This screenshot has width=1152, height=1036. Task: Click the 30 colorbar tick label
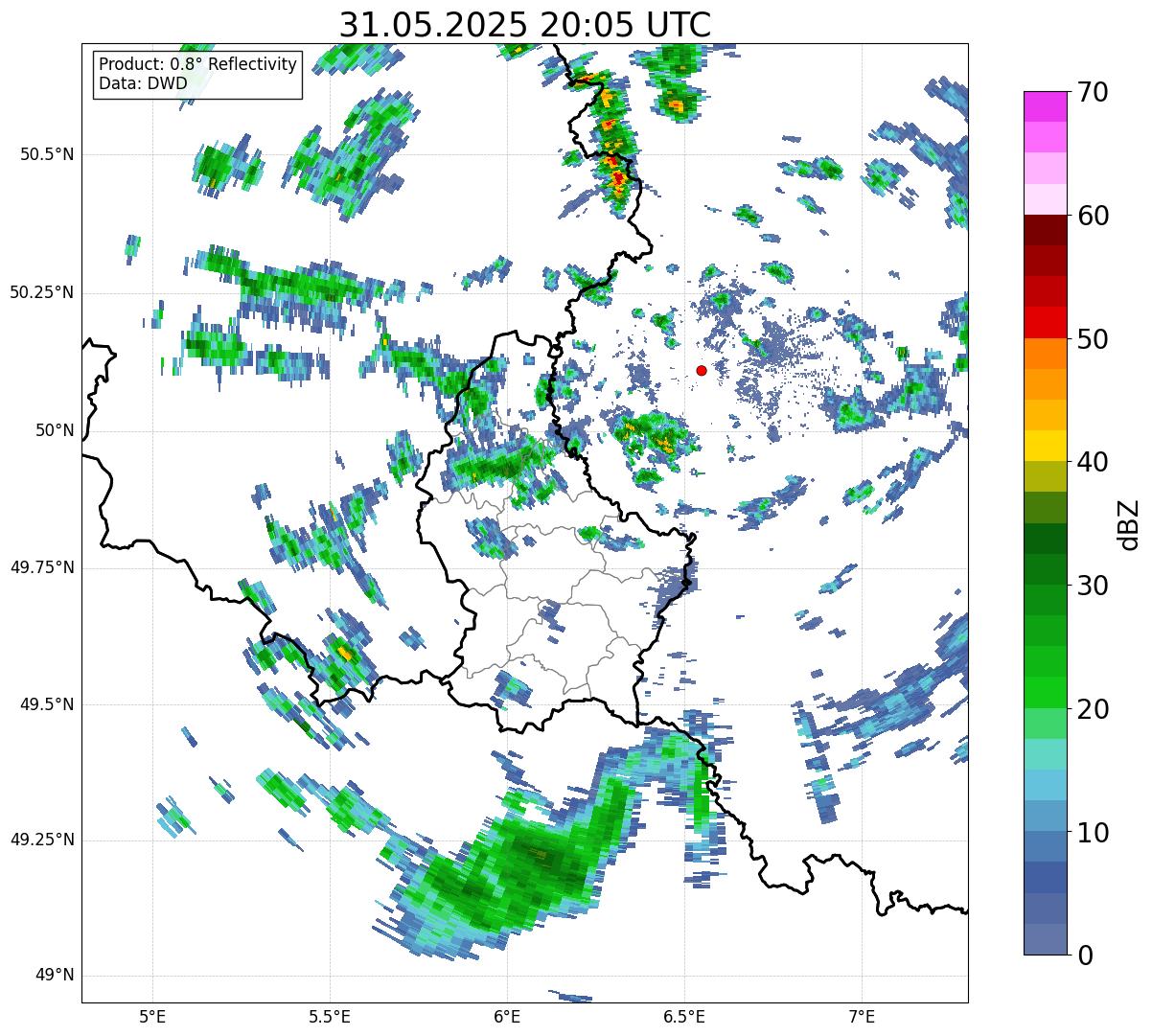[1092, 586]
